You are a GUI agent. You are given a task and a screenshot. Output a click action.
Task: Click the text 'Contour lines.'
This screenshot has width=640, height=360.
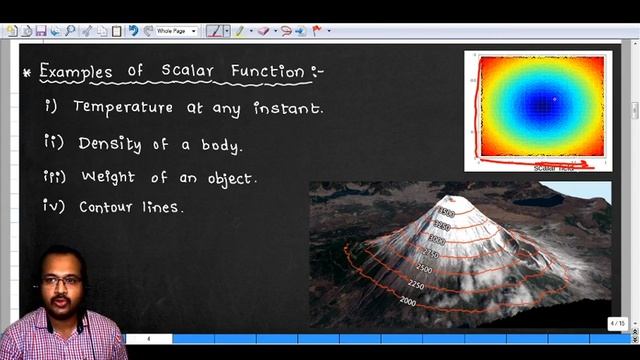131,207
